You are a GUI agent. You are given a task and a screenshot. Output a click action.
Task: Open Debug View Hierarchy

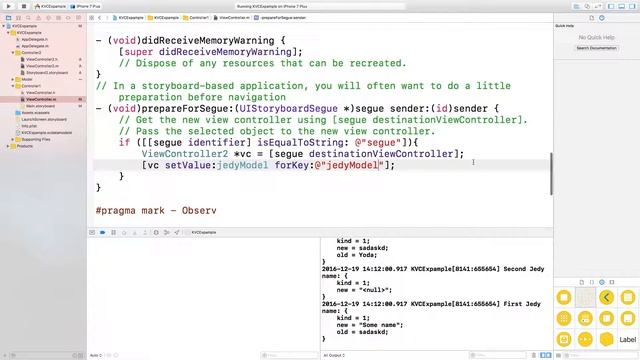156,232
